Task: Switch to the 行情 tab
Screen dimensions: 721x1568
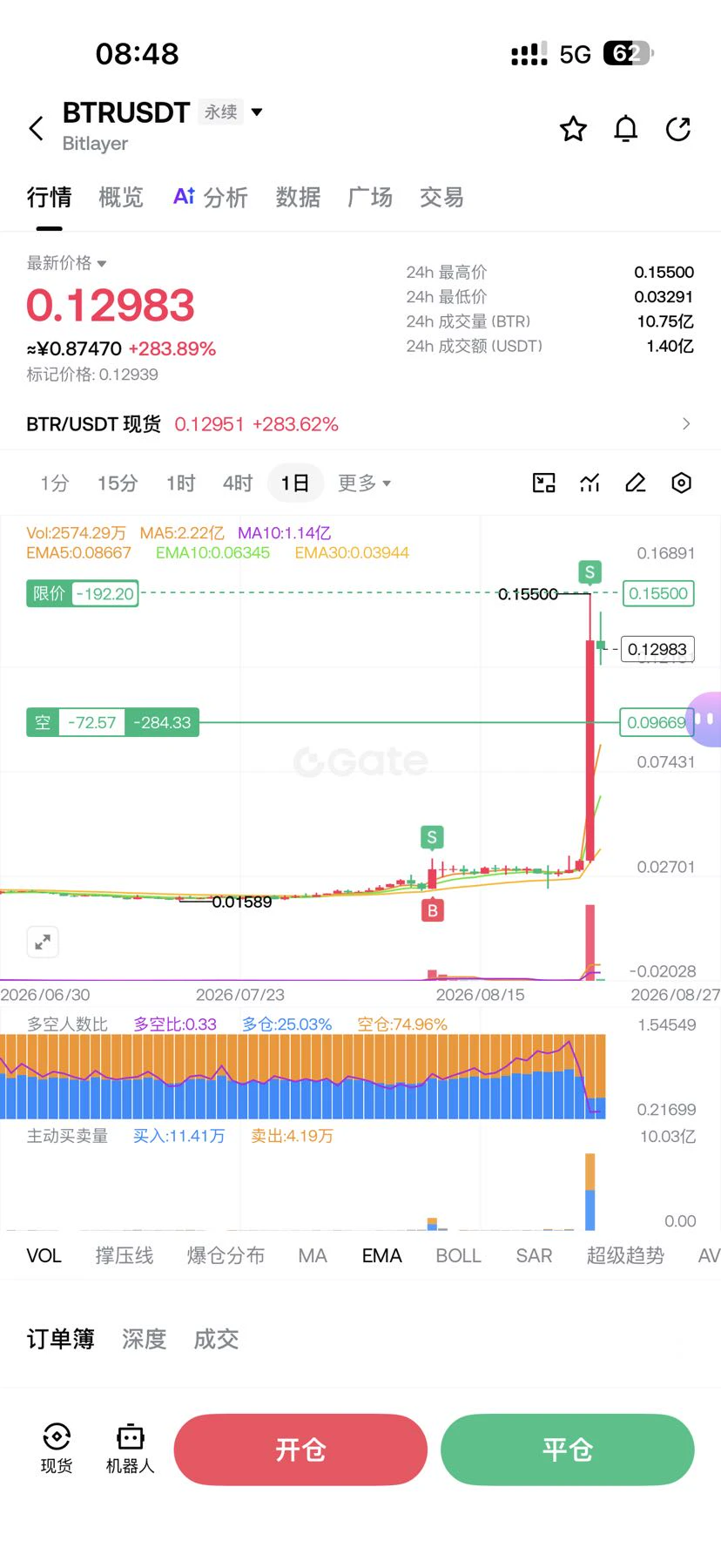Action: click(x=49, y=197)
